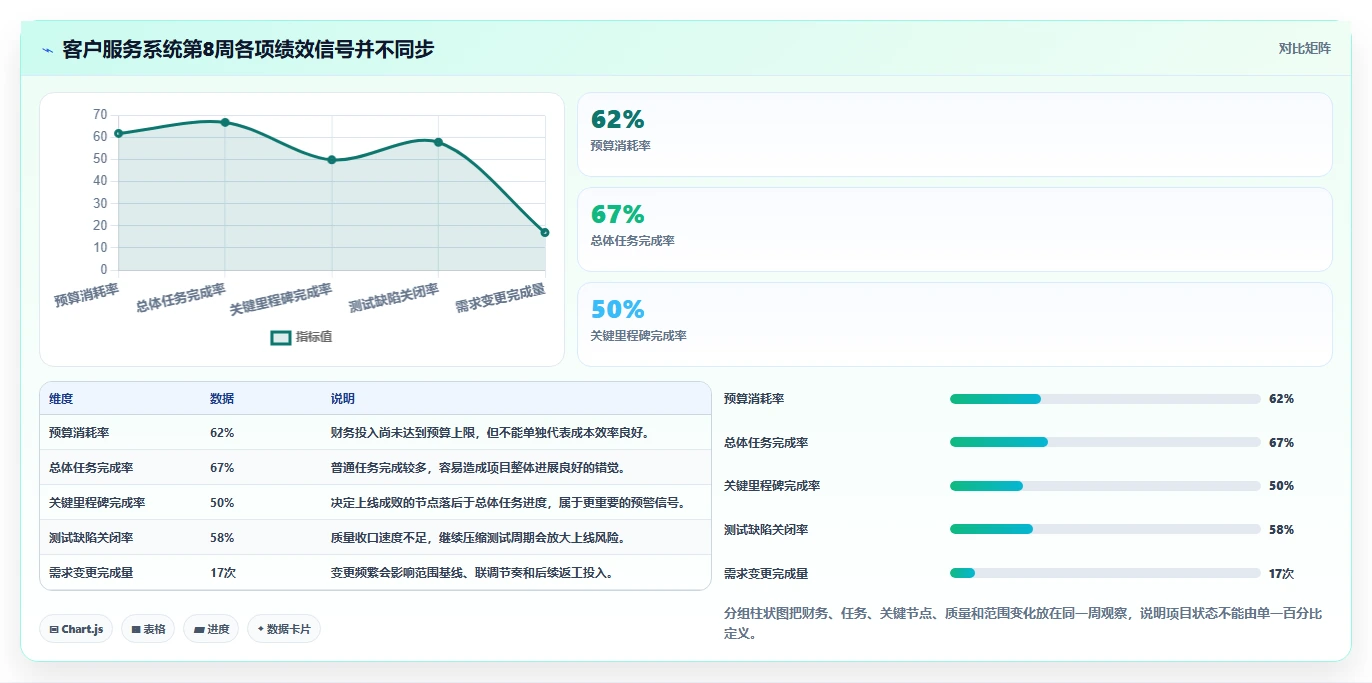
Task: Click the 预算消耗率 62% progress bar
Action: pos(1105,399)
